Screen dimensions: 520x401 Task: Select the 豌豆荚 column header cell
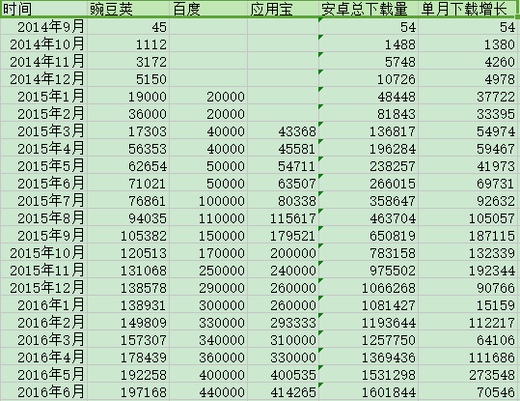pyautogui.click(x=129, y=9)
